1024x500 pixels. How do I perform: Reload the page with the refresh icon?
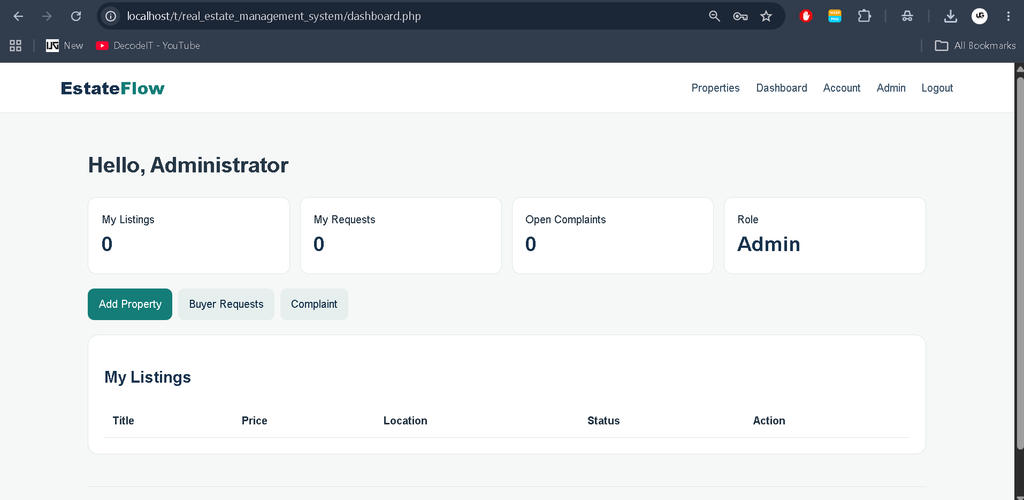pyautogui.click(x=76, y=16)
